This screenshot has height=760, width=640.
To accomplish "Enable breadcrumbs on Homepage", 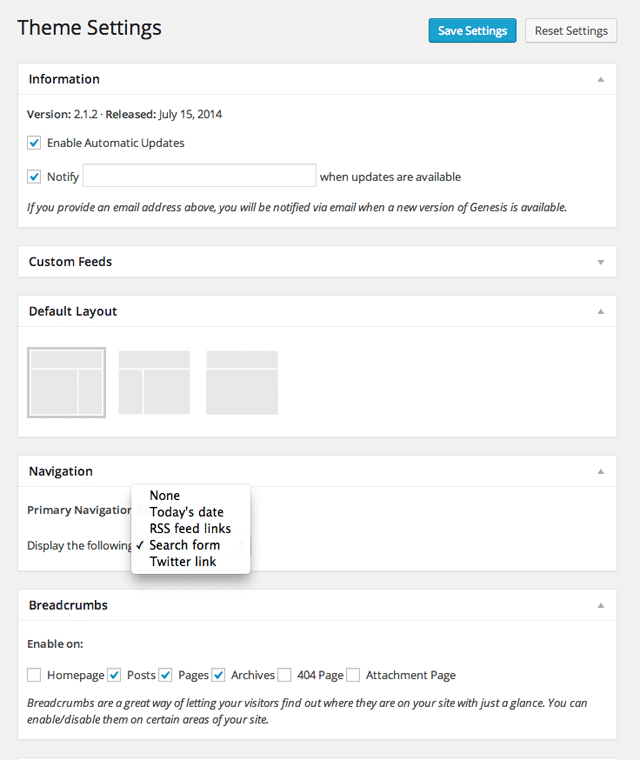I will [34, 675].
